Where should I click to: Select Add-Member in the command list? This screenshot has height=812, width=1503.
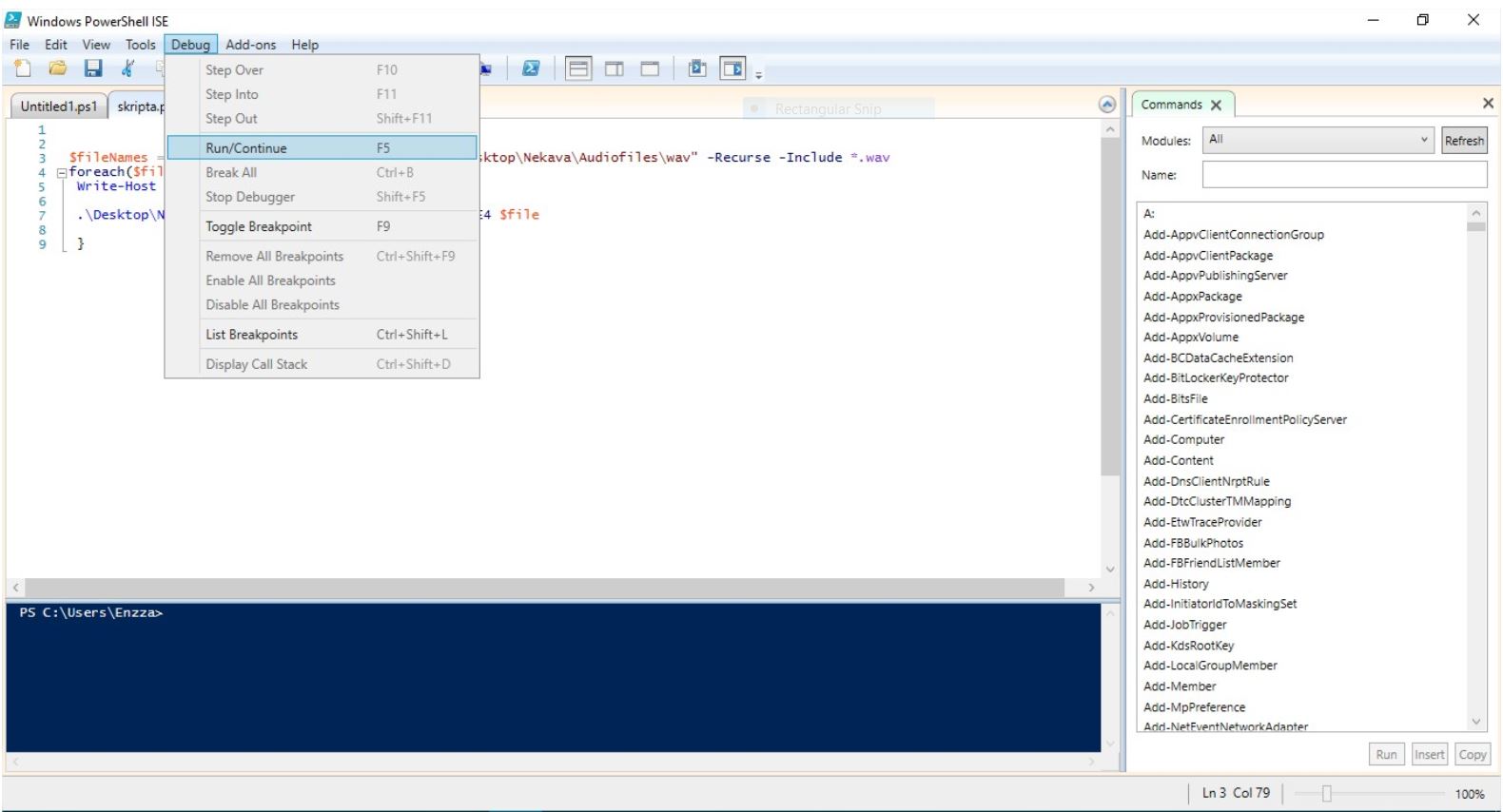point(1181,686)
